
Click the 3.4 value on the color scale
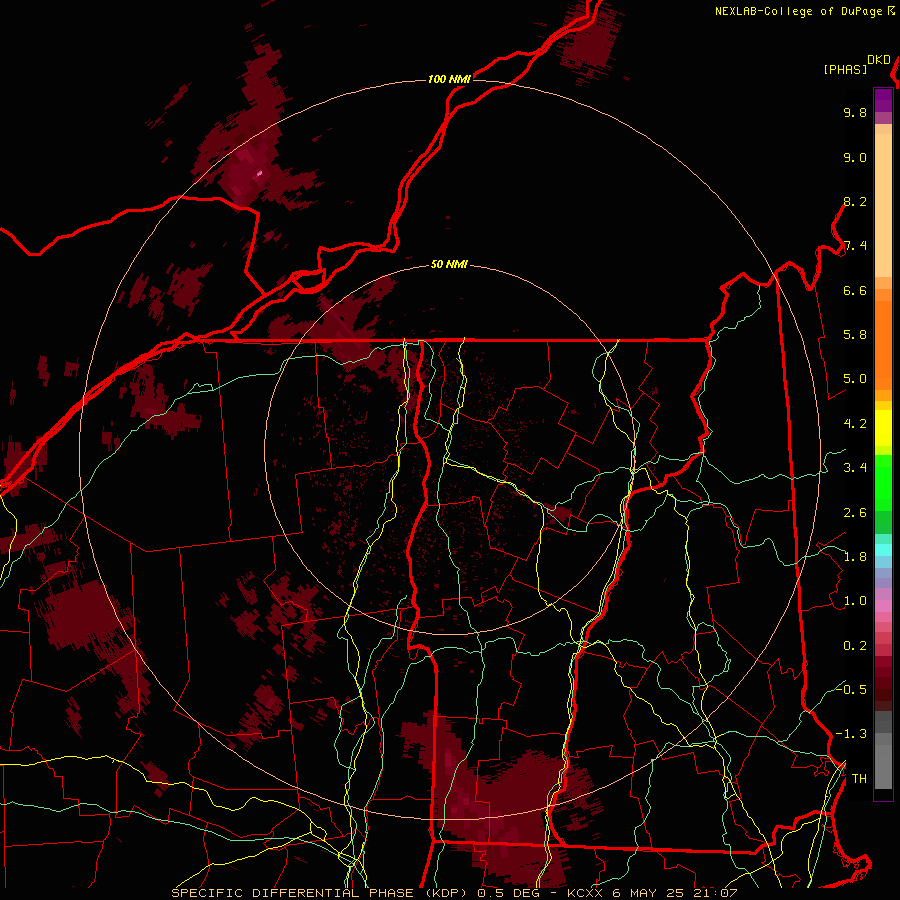[855, 468]
